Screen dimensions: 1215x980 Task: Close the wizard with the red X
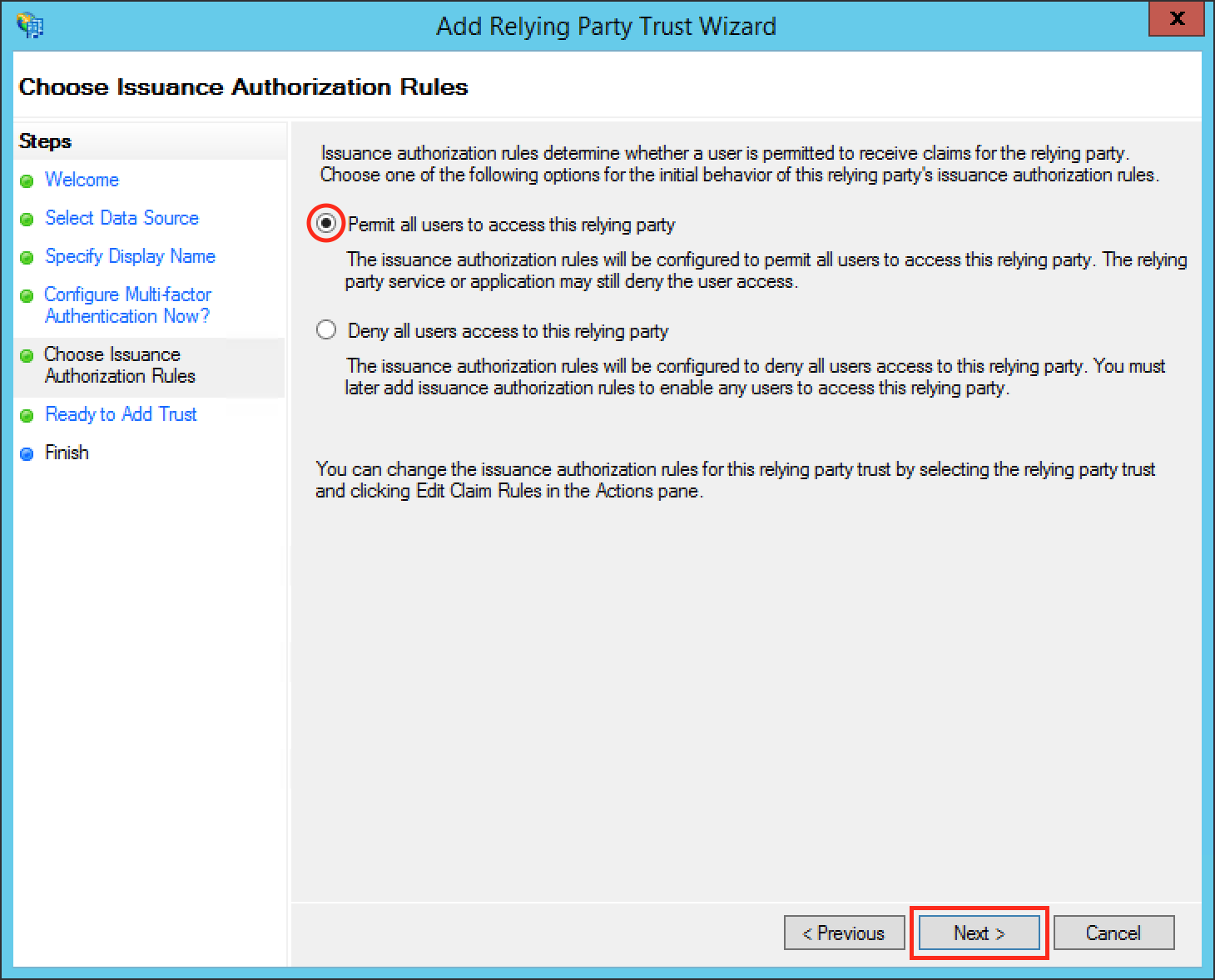tap(1176, 19)
